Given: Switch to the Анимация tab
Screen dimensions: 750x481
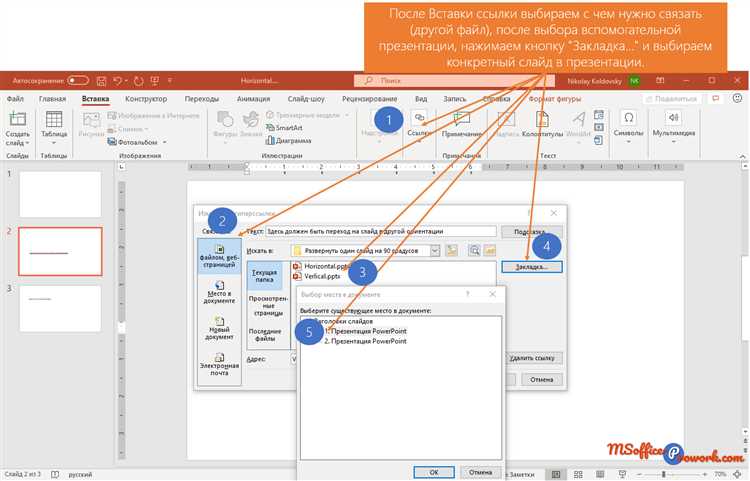Looking at the screenshot, I should 254,99.
